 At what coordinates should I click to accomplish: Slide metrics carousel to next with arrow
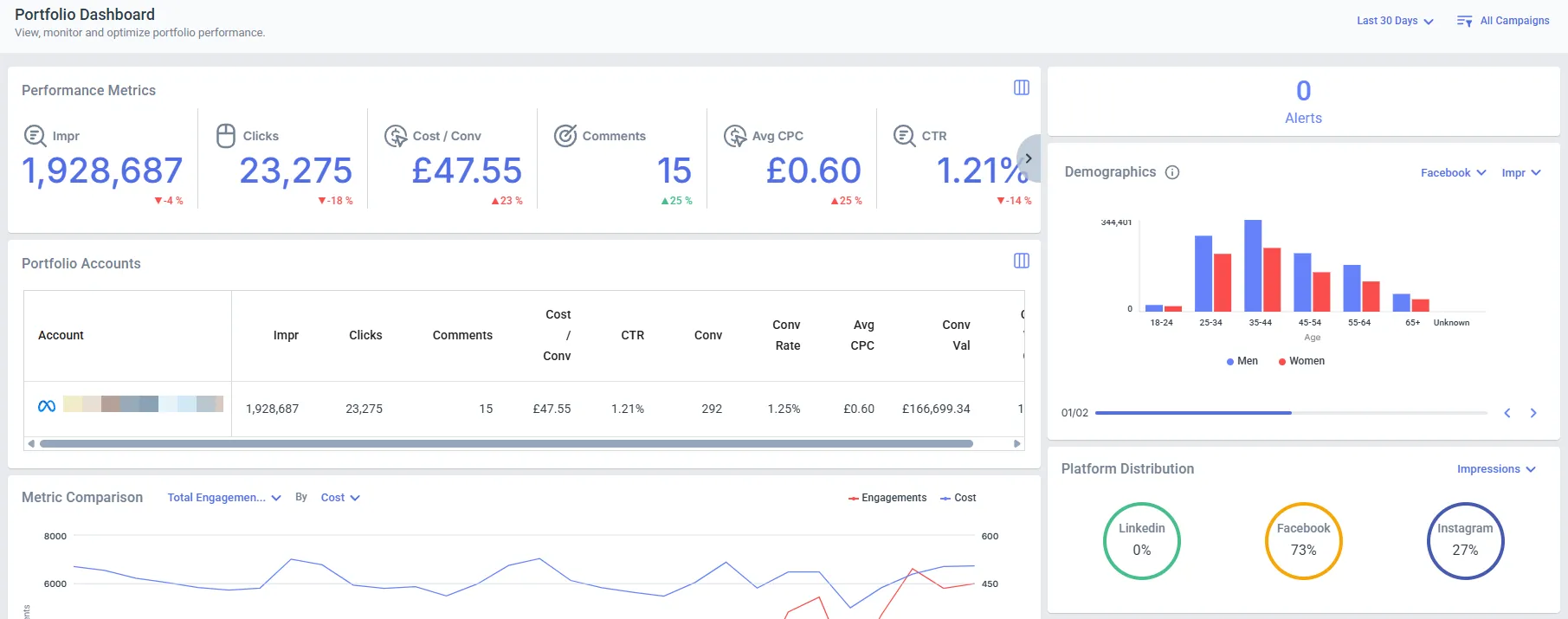[1028, 158]
